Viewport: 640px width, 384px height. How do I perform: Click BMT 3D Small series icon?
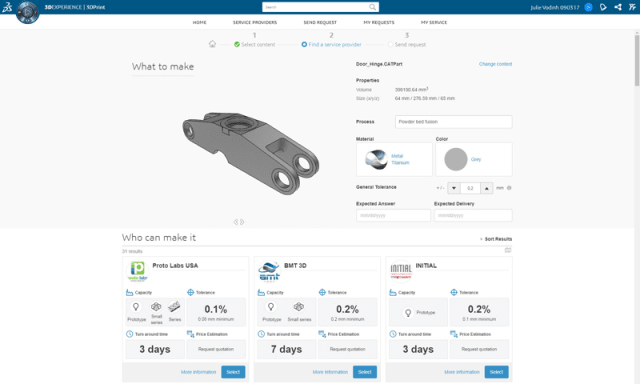(x=299, y=306)
